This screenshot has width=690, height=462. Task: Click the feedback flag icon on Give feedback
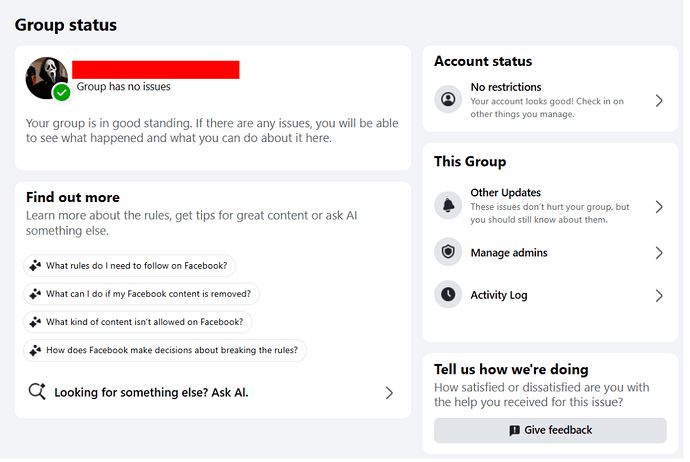pyautogui.click(x=514, y=431)
